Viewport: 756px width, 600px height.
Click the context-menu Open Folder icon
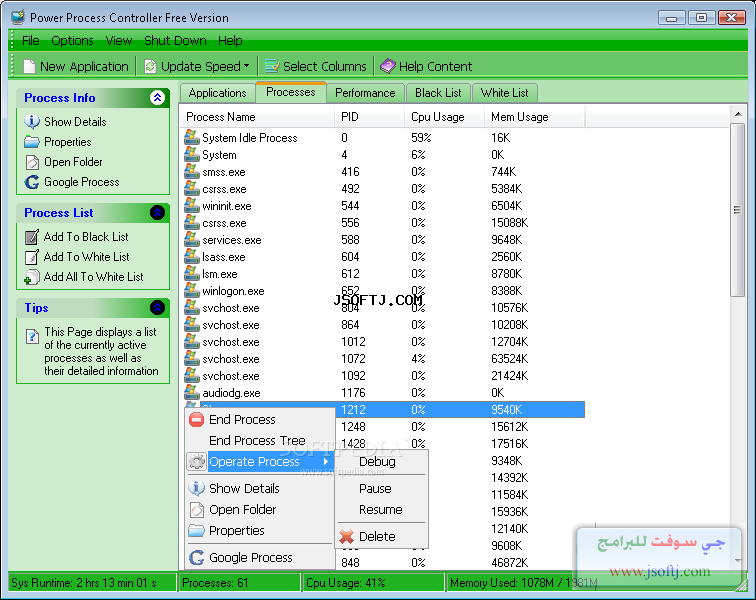click(x=196, y=509)
